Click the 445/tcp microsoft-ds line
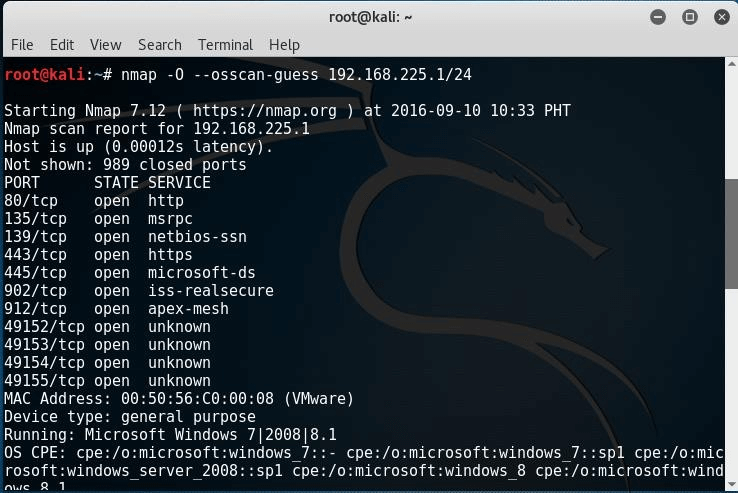 125,273
